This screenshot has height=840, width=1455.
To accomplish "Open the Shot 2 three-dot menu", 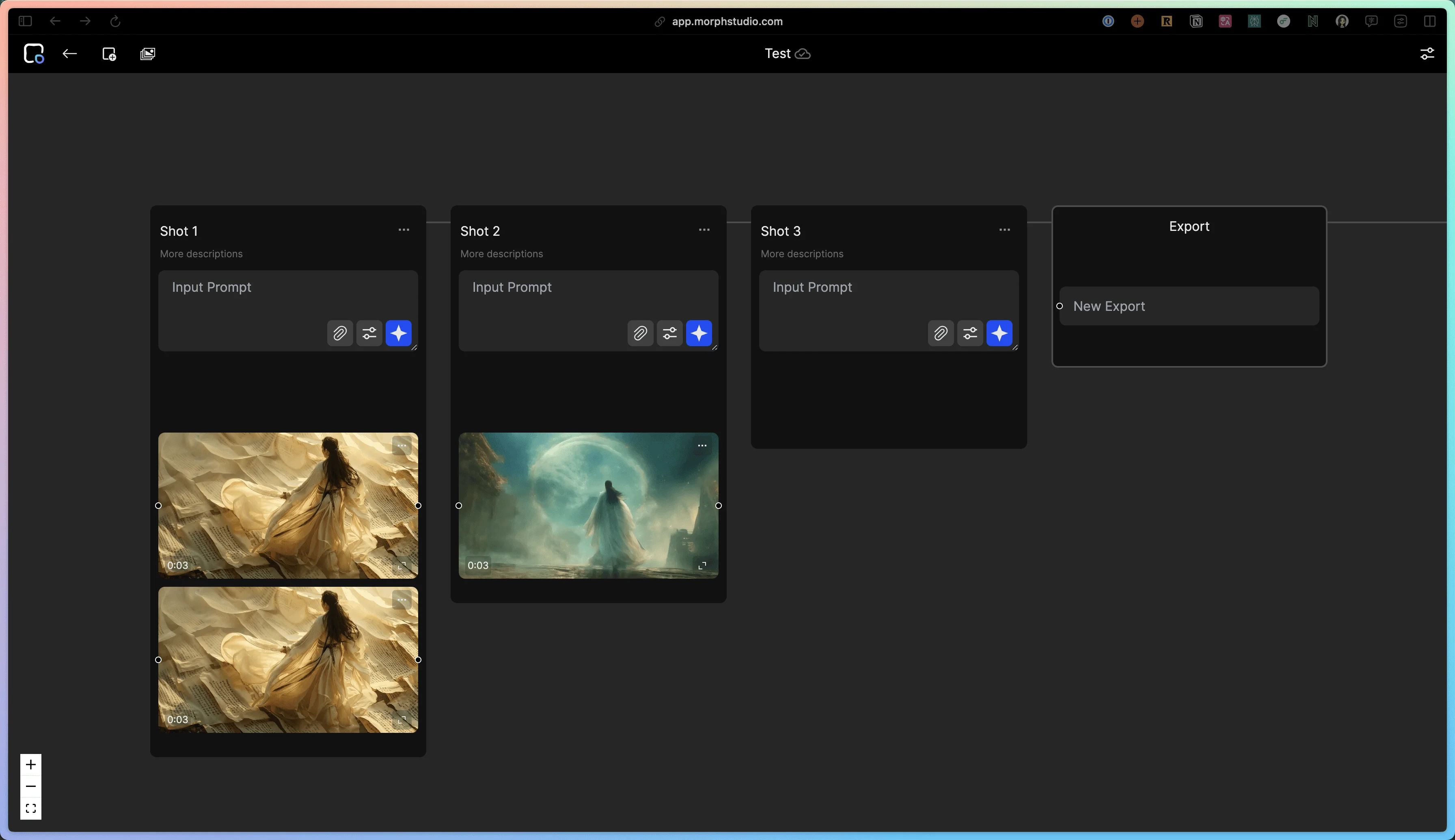I will point(704,230).
